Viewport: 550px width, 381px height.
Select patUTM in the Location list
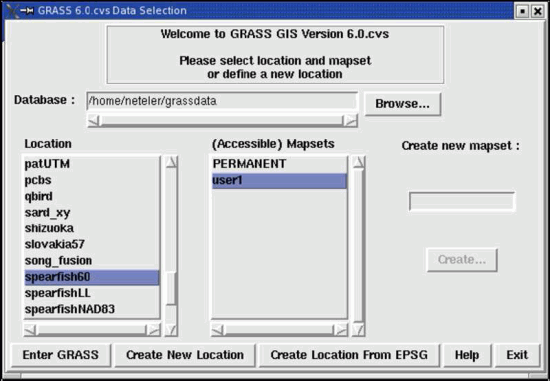[x=92, y=164]
